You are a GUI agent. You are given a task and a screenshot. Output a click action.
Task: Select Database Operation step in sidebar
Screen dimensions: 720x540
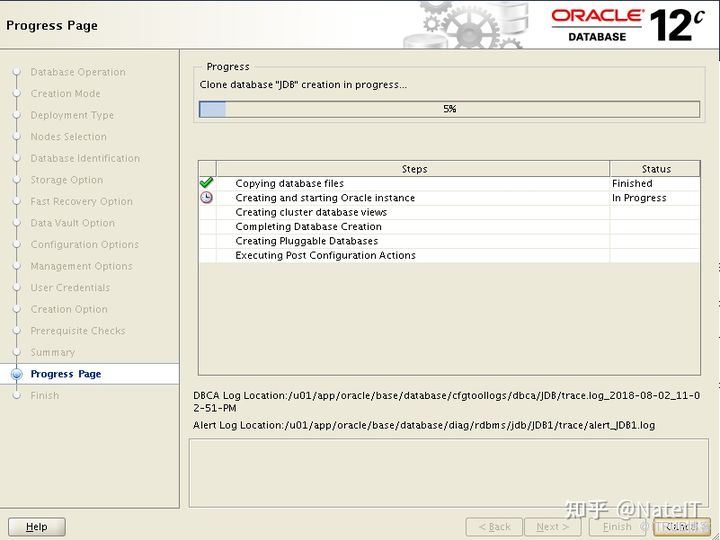78,72
